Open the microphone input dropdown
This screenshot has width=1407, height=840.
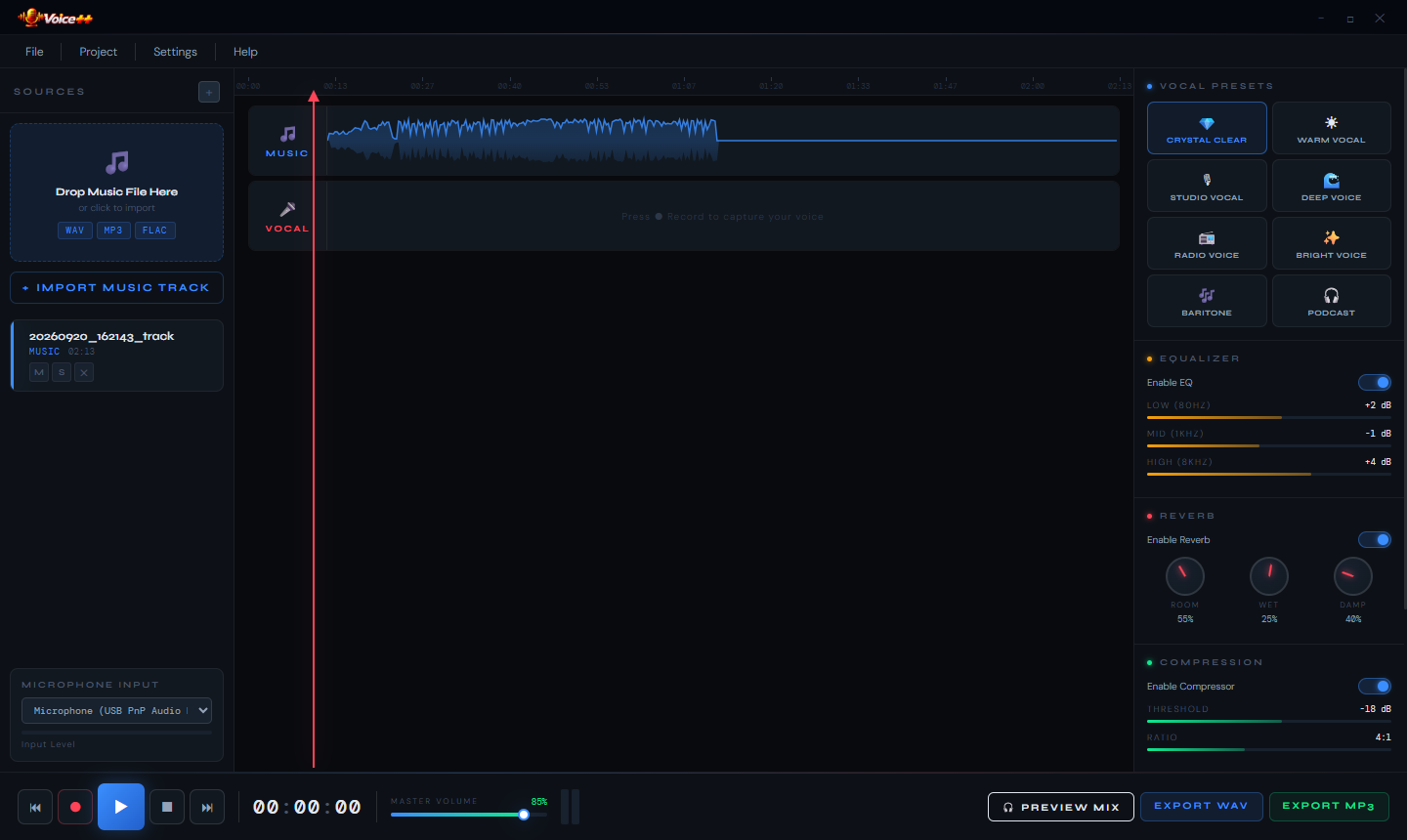pyautogui.click(x=116, y=711)
